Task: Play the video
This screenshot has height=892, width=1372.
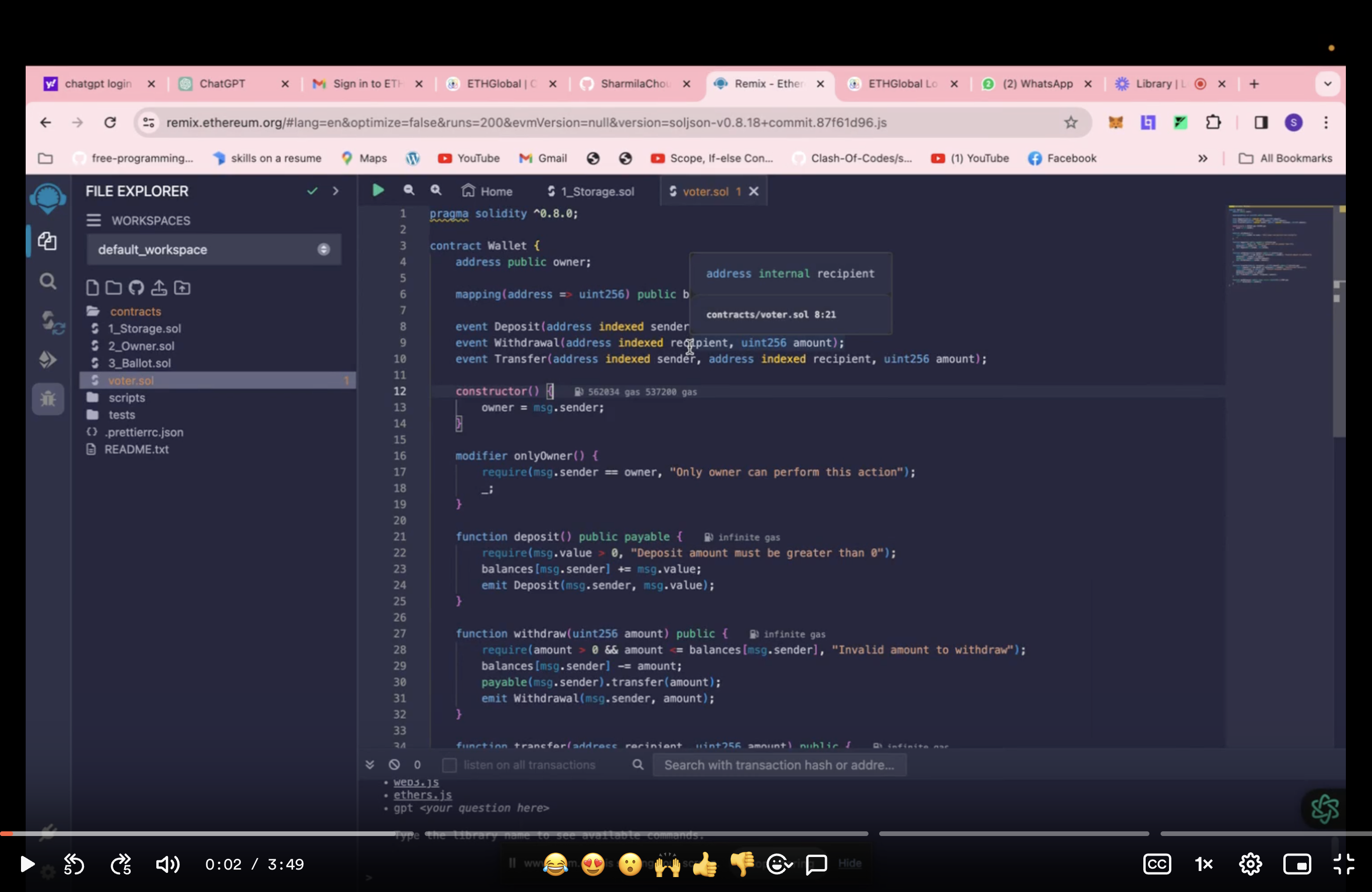Action: 27,864
